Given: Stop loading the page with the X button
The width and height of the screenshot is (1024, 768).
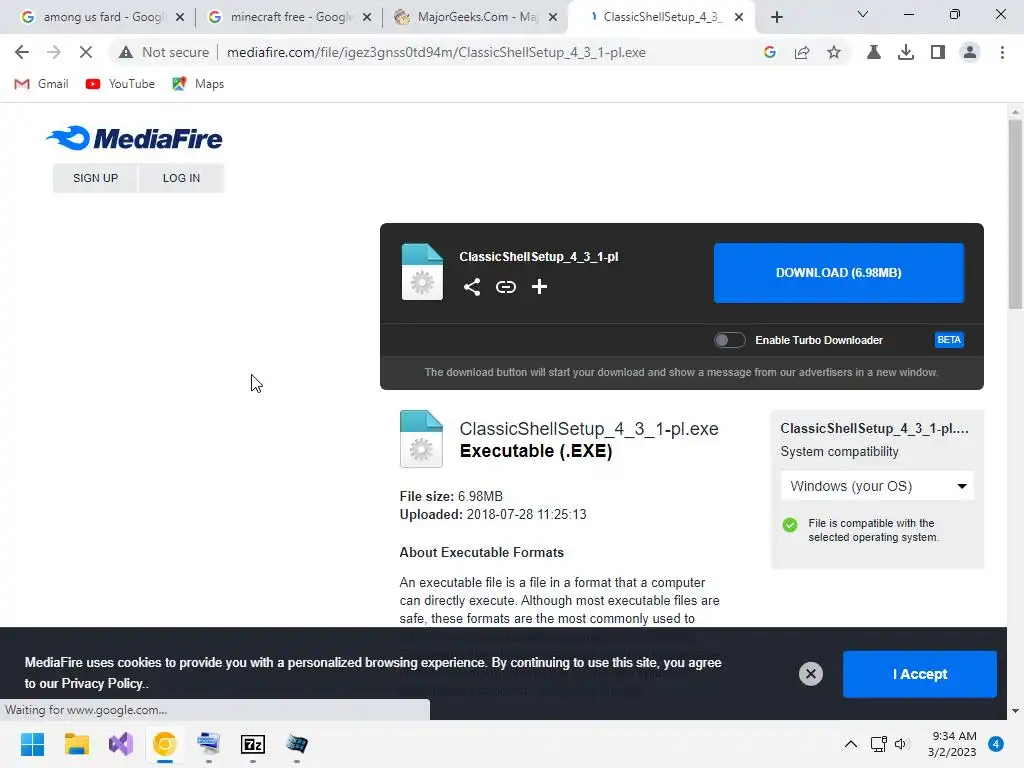Looking at the screenshot, I should click(86, 52).
